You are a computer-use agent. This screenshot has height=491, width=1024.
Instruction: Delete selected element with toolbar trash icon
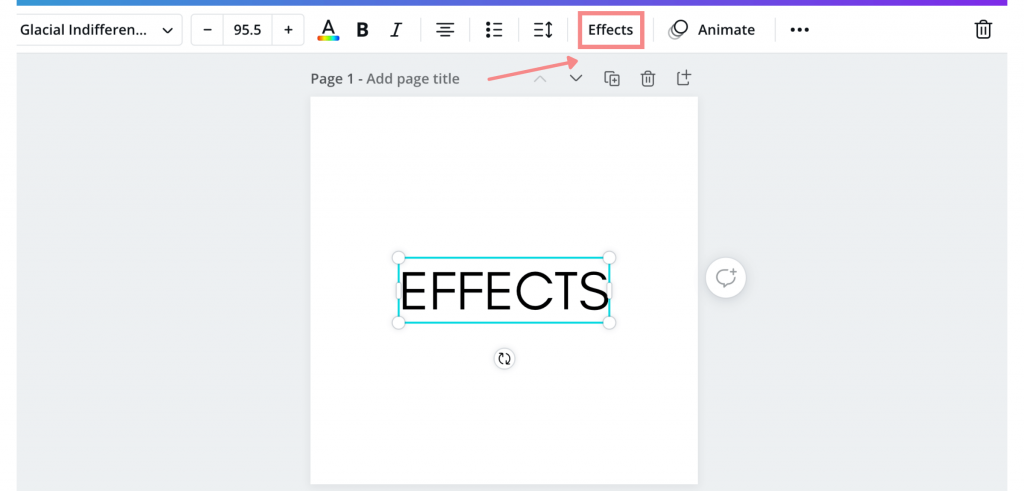tap(983, 30)
